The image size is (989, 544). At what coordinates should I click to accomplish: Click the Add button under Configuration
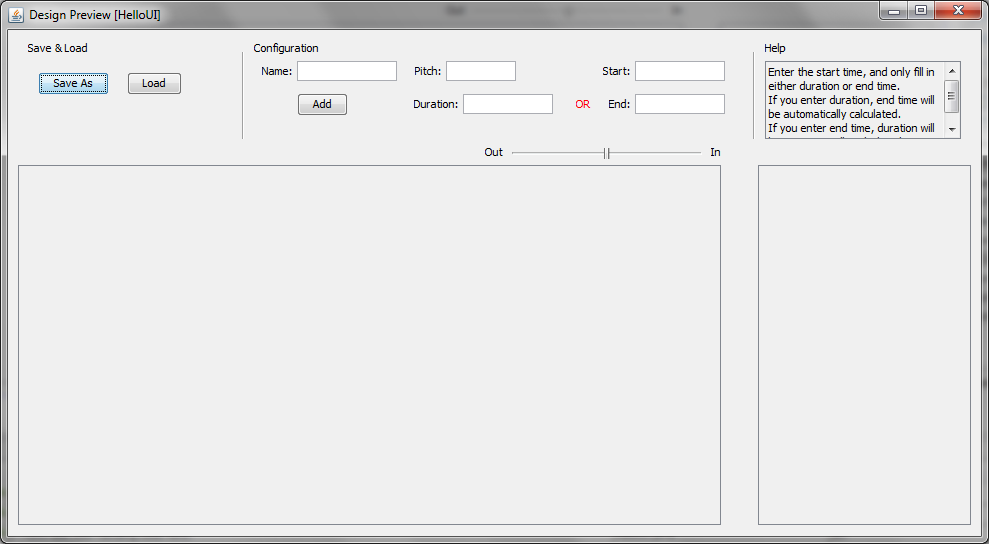[322, 105]
